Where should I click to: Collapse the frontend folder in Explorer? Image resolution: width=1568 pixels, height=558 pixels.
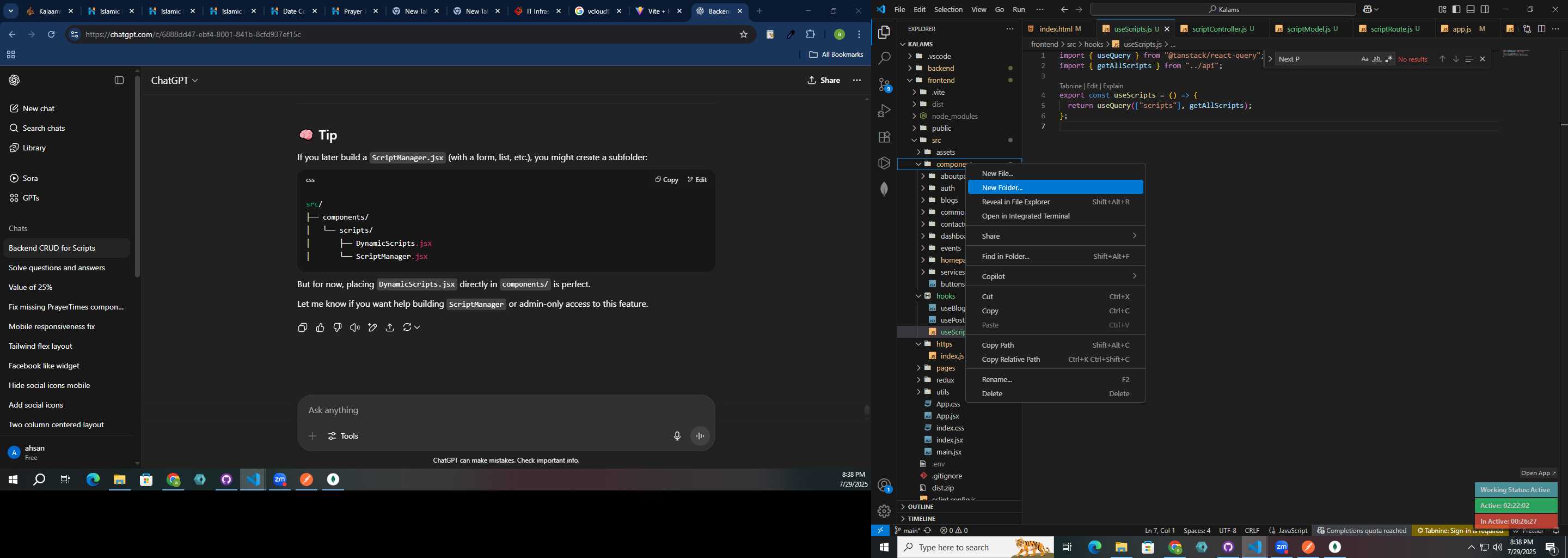click(910, 81)
